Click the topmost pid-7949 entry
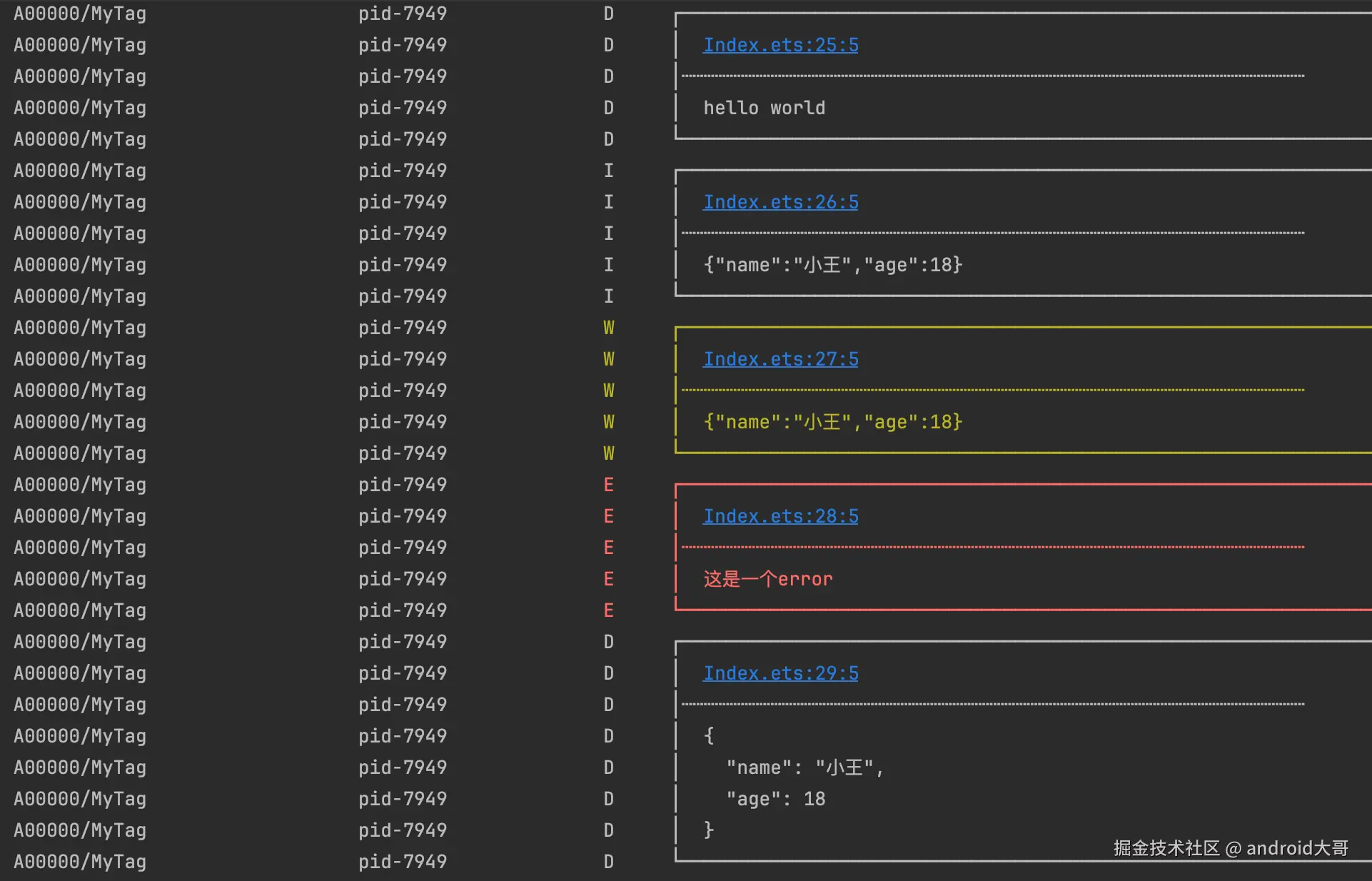1372x881 pixels. pos(403,14)
